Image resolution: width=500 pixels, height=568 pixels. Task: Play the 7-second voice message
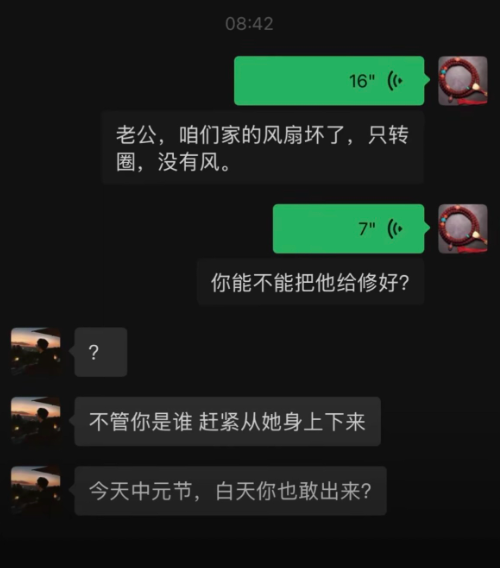point(349,229)
